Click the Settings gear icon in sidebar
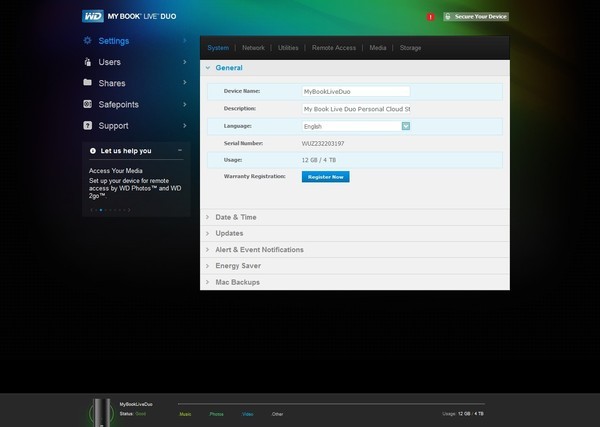This screenshot has width=600, height=427. (x=88, y=41)
